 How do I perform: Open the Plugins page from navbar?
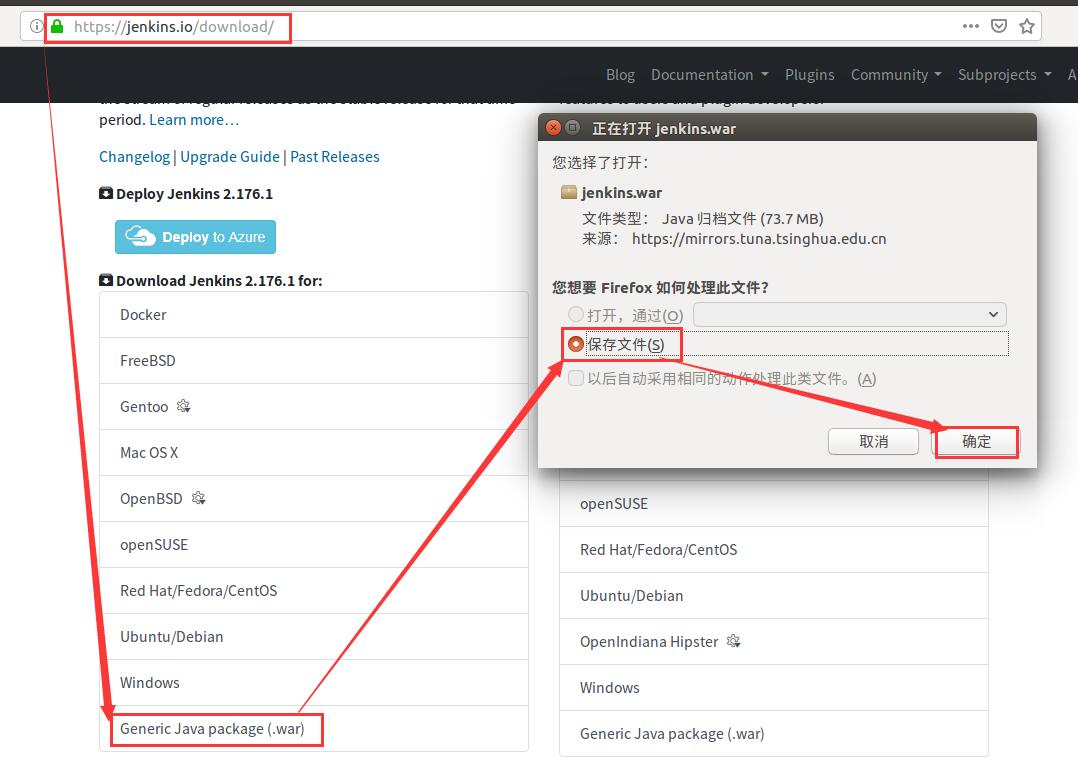pyautogui.click(x=809, y=74)
